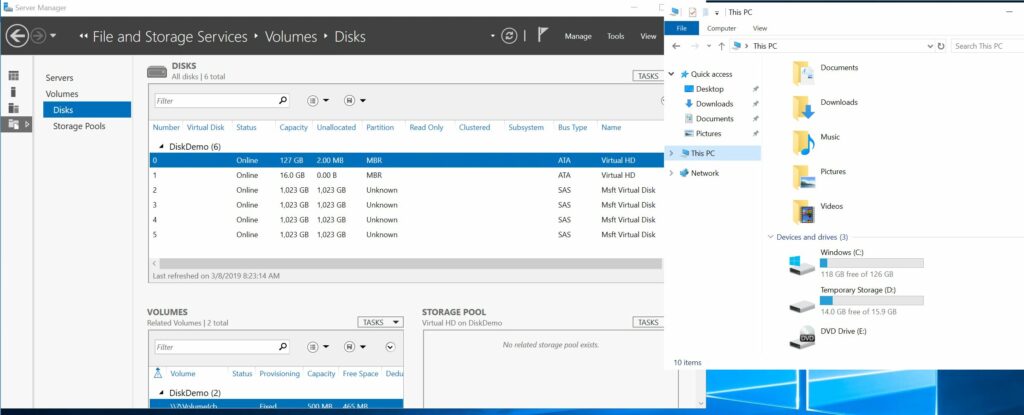Image resolution: width=1024 pixels, height=415 pixels.
Task: Click the Search This PC field
Action: [x=986, y=46]
